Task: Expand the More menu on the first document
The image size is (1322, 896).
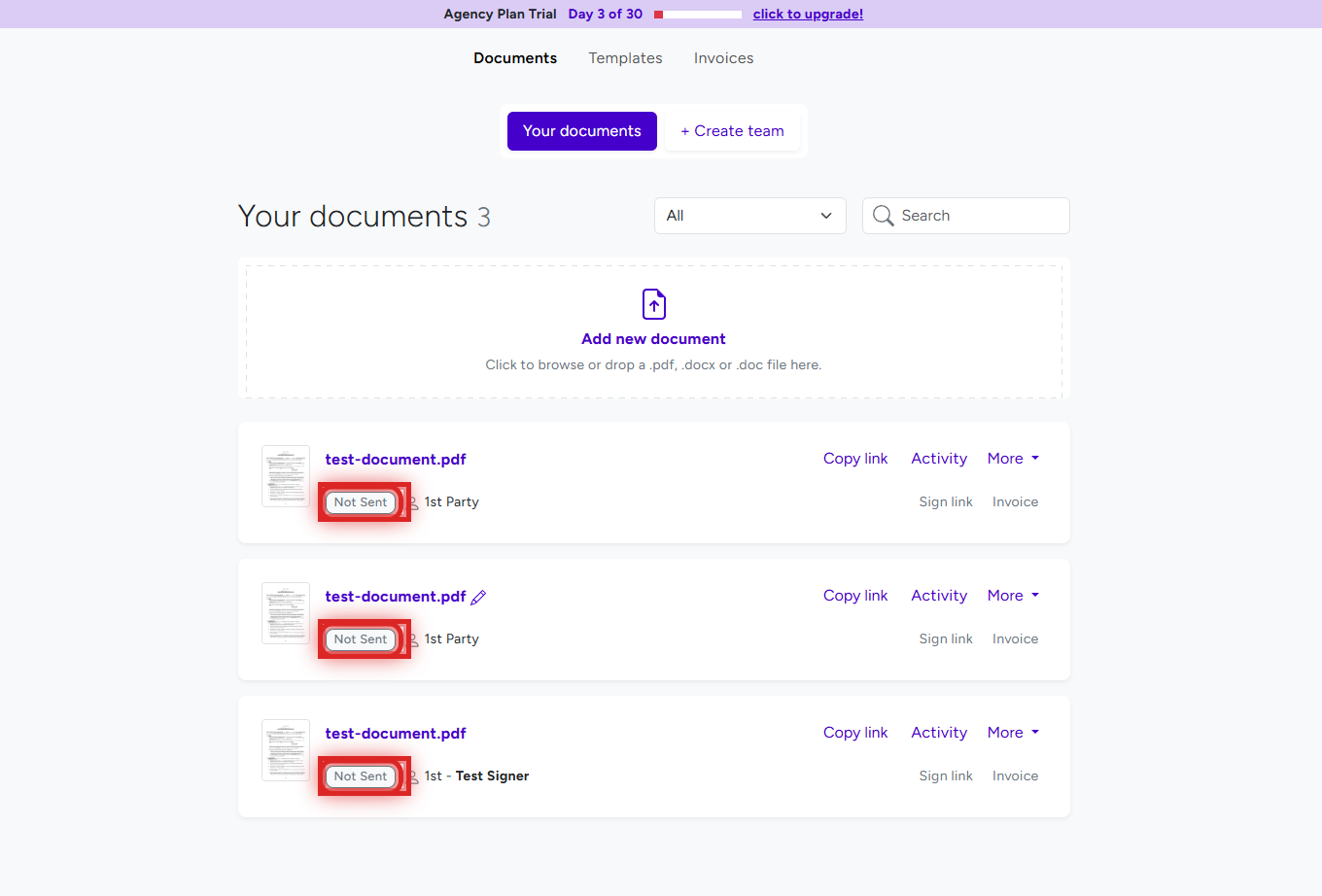Action: pos(1012,458)
